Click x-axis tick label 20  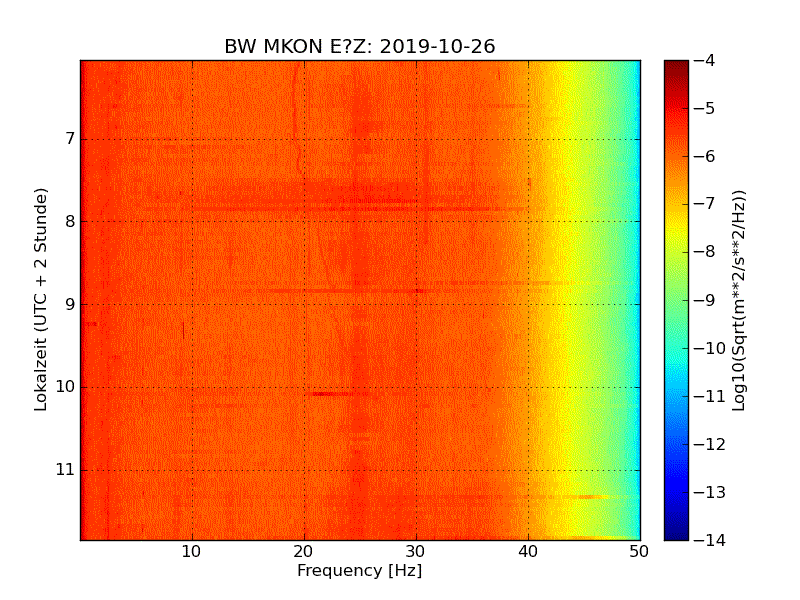(x=304, y=552)
